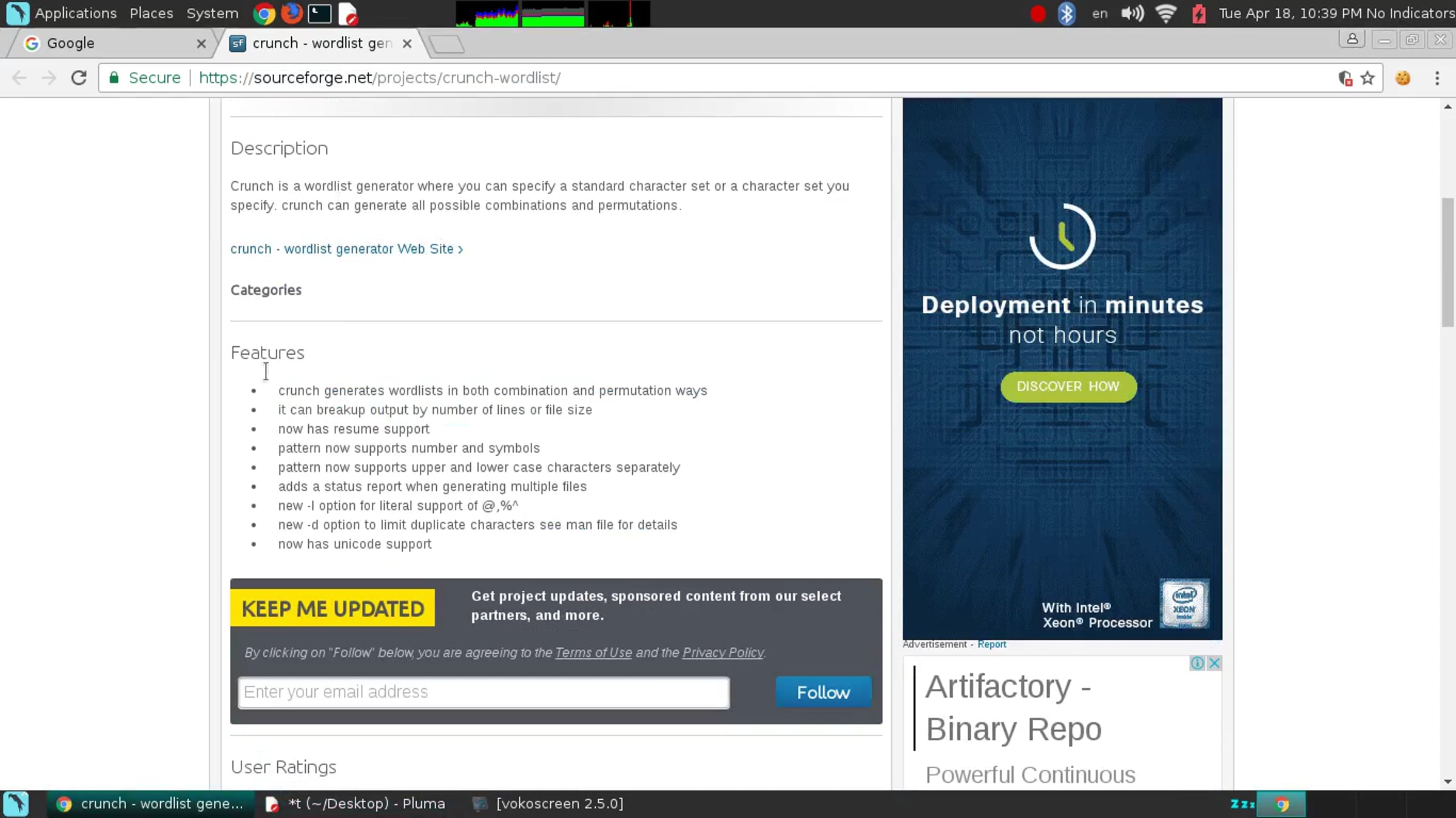Click the Chrome window in the workspace switcher
The width and height of the screenshot is (1456, 818).
(1281, 805)
